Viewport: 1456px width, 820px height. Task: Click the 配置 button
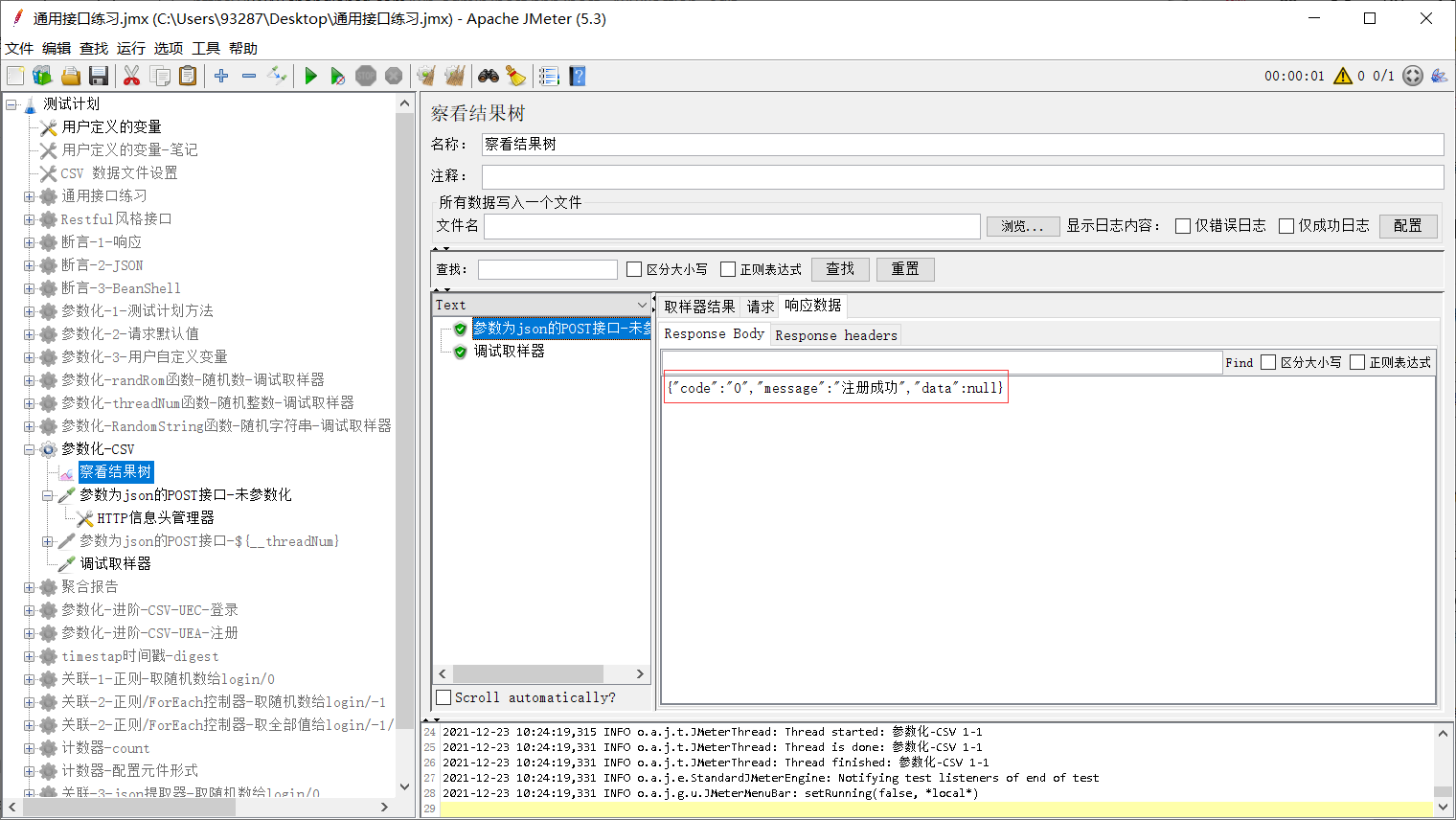(x=1408, y=225)
